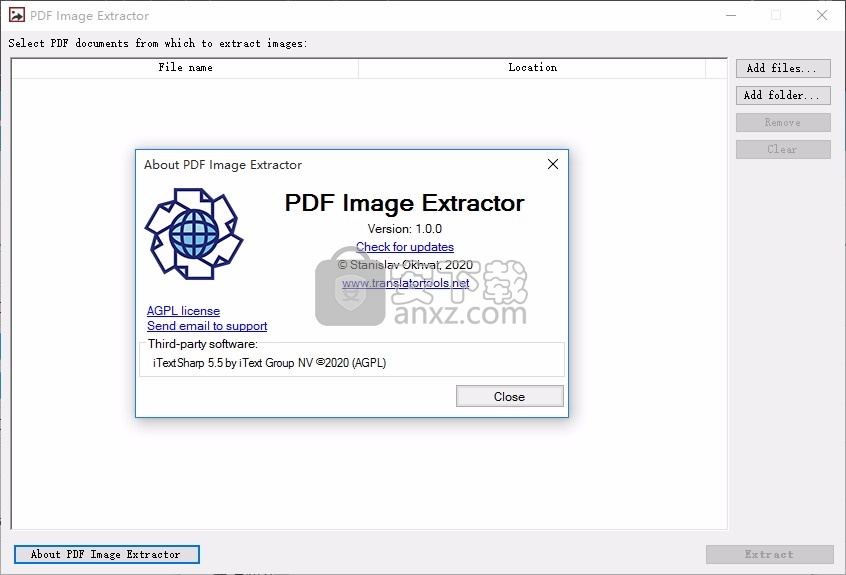Sort by the File name column header
The height and width of the screenshot is (575, 846).
point(185,67)
